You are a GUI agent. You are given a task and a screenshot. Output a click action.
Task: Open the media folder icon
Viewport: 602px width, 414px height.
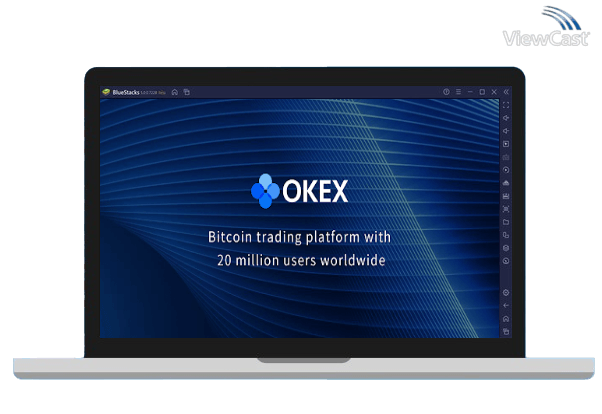(506, 222)
